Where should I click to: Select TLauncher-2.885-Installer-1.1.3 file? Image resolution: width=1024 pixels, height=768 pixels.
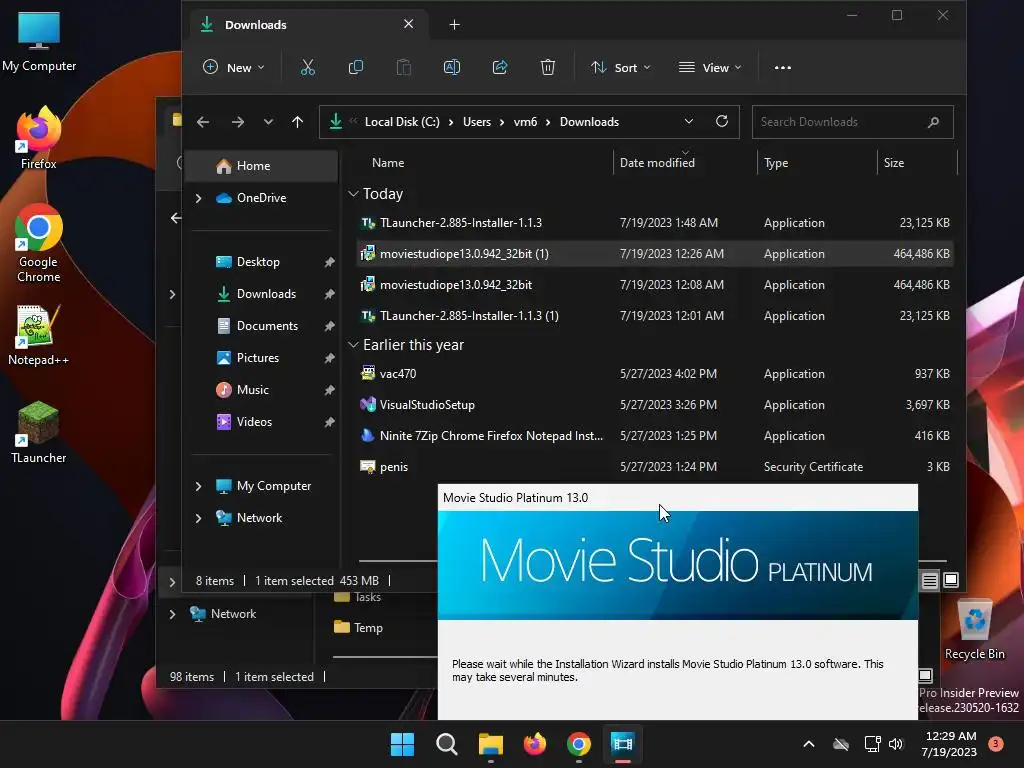click(x=655, y=223)
